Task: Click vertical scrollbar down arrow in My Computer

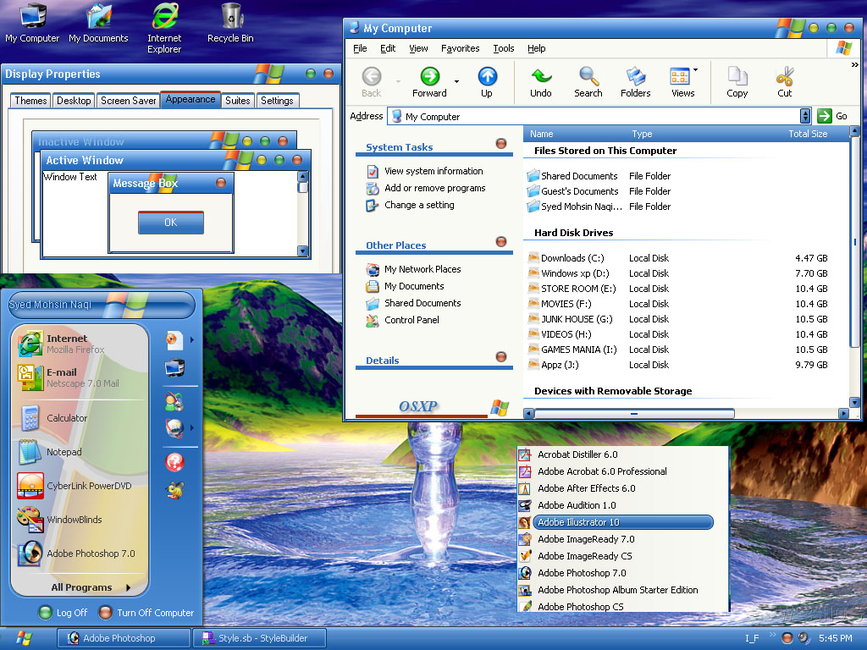Action: tap(854, 402)
